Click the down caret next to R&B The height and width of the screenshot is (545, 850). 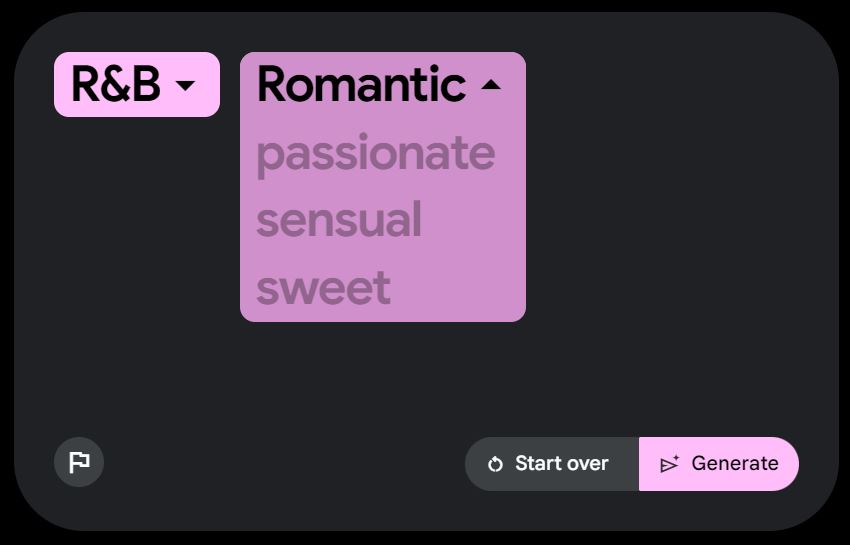[x=185, y=86]
